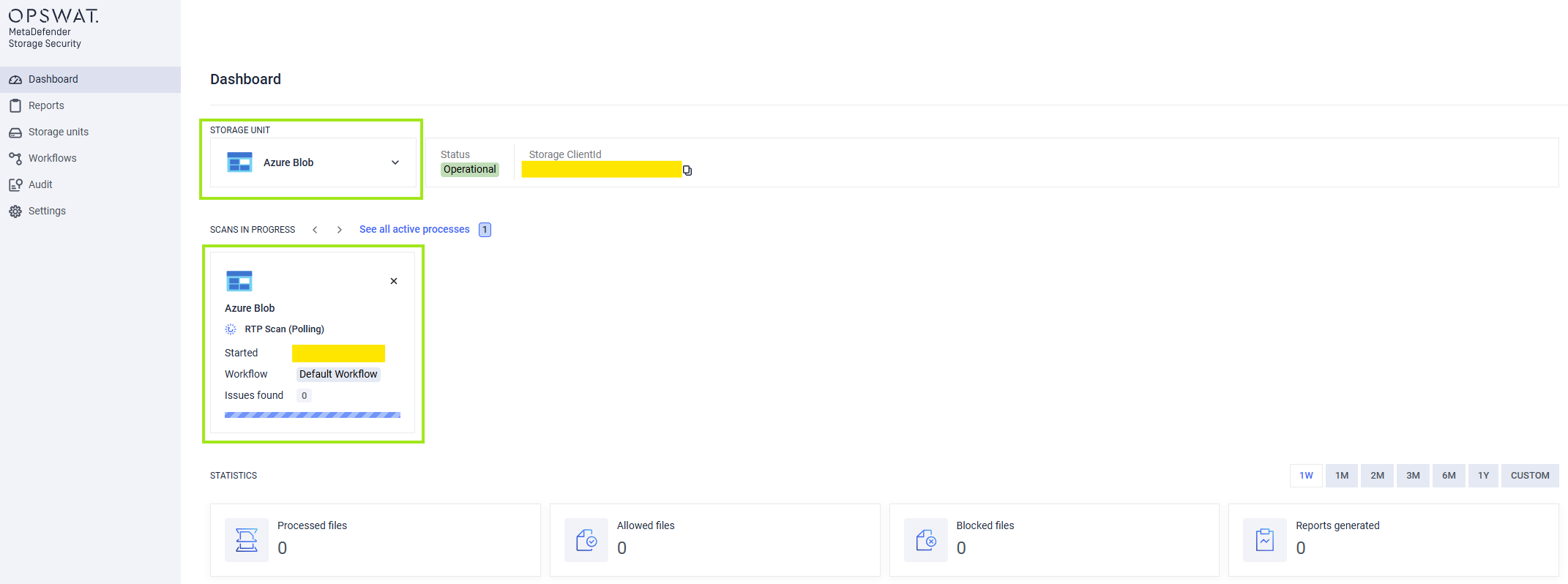
Task: Click the Allowed files icon
Action: pyautogui.click(x=586, y=540)
